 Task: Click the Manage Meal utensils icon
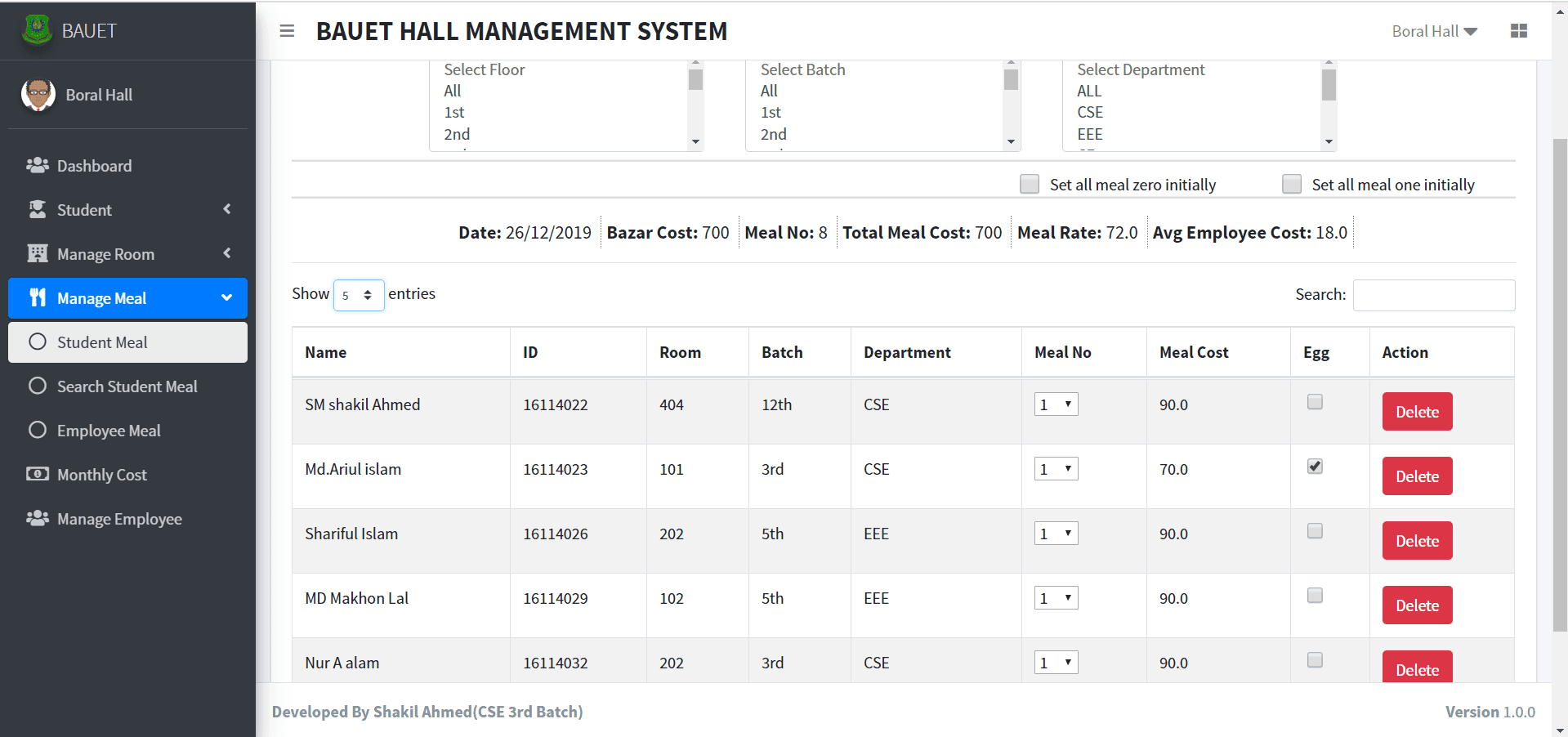[x=38, y=298]
